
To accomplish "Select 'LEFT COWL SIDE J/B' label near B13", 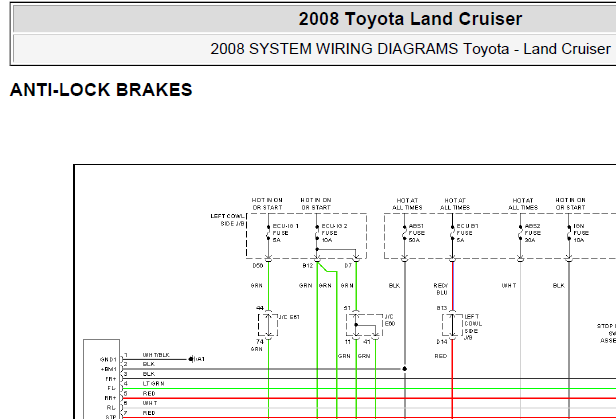I will (x=473, y=327).
